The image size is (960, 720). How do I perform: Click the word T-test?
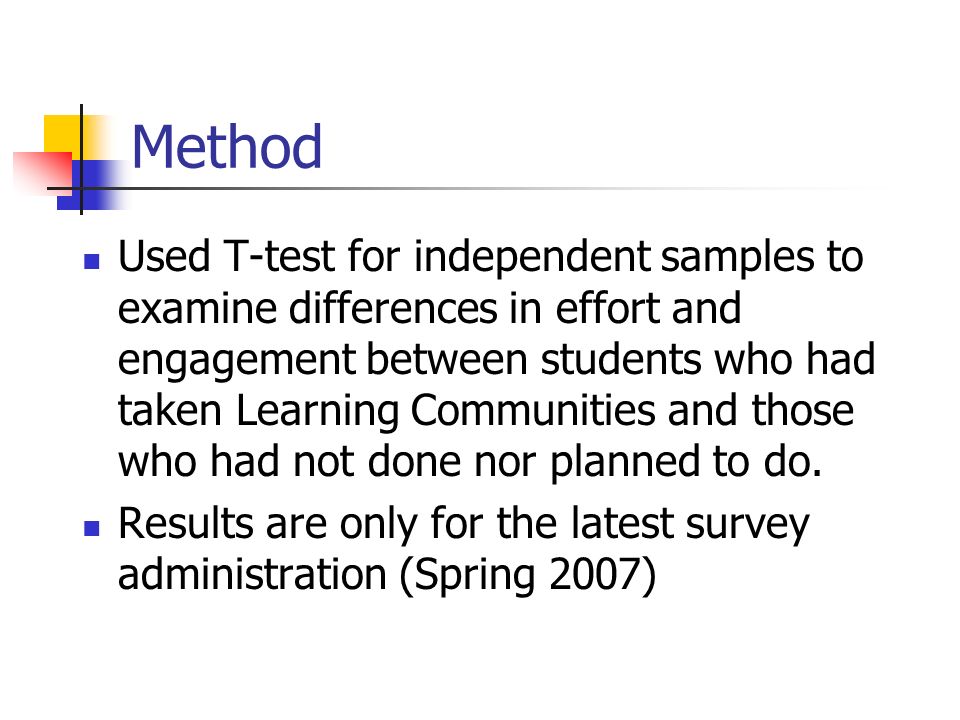280,255
